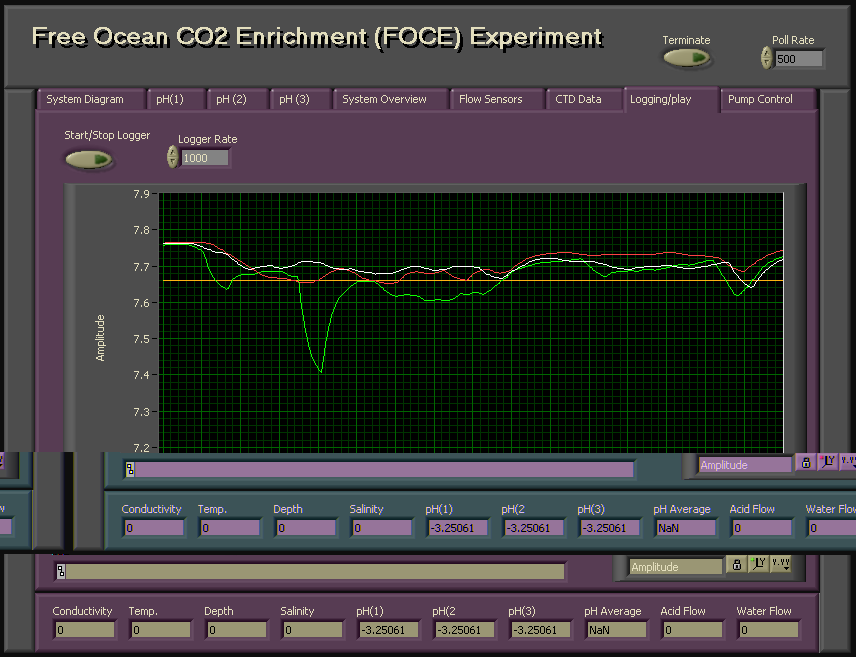The height and width of the screenshot is (657, 856).
Task: Open the lower axis format Y.YY icon
Action: 781,565
